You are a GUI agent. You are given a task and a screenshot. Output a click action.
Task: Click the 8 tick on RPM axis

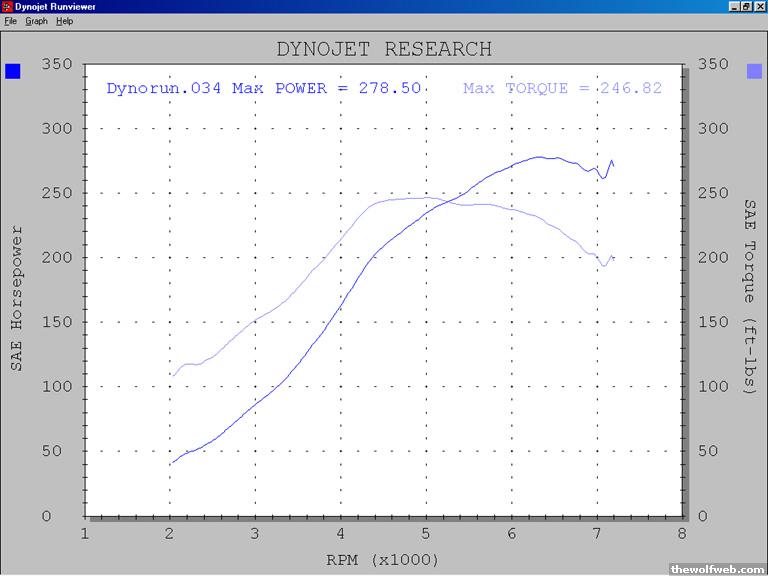coord(681,534)
